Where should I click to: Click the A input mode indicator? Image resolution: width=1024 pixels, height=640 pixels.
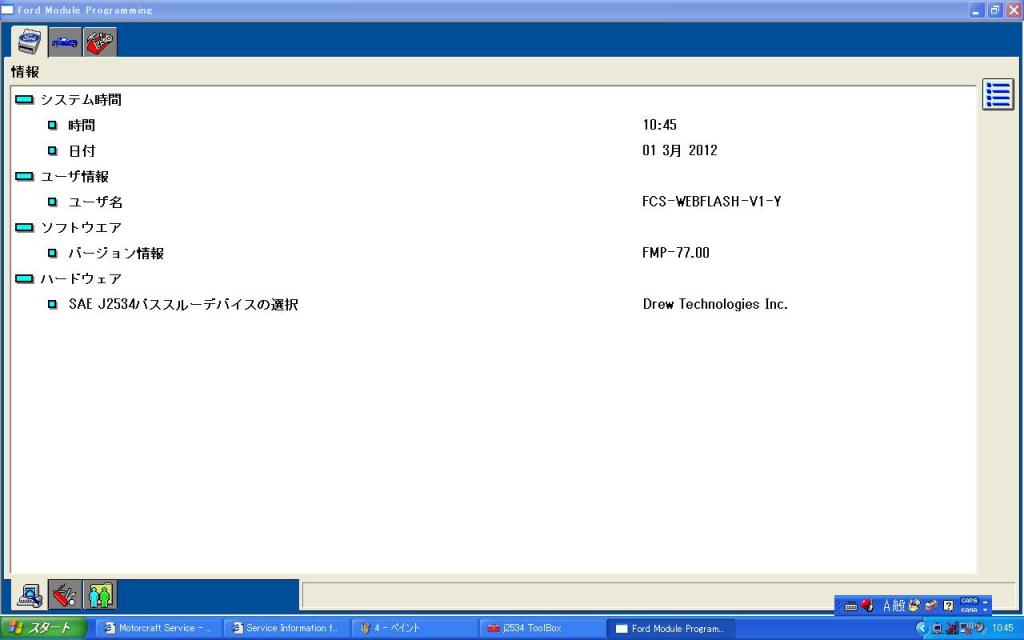887,605
